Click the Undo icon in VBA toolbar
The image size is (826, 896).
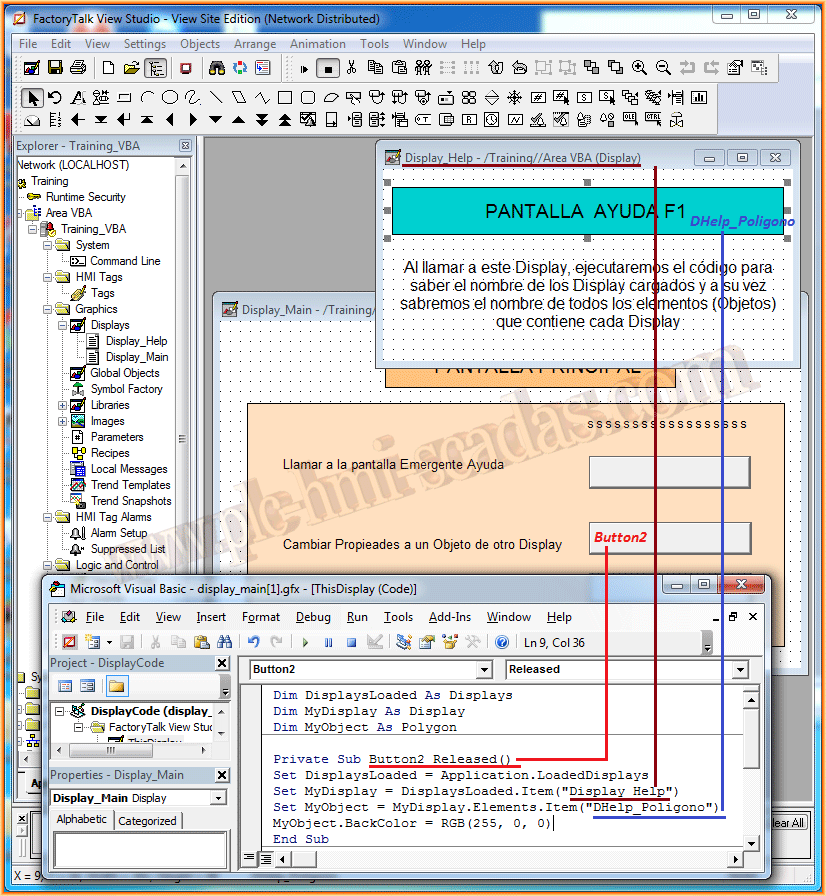pyautogui.click(x=254, y=642)
